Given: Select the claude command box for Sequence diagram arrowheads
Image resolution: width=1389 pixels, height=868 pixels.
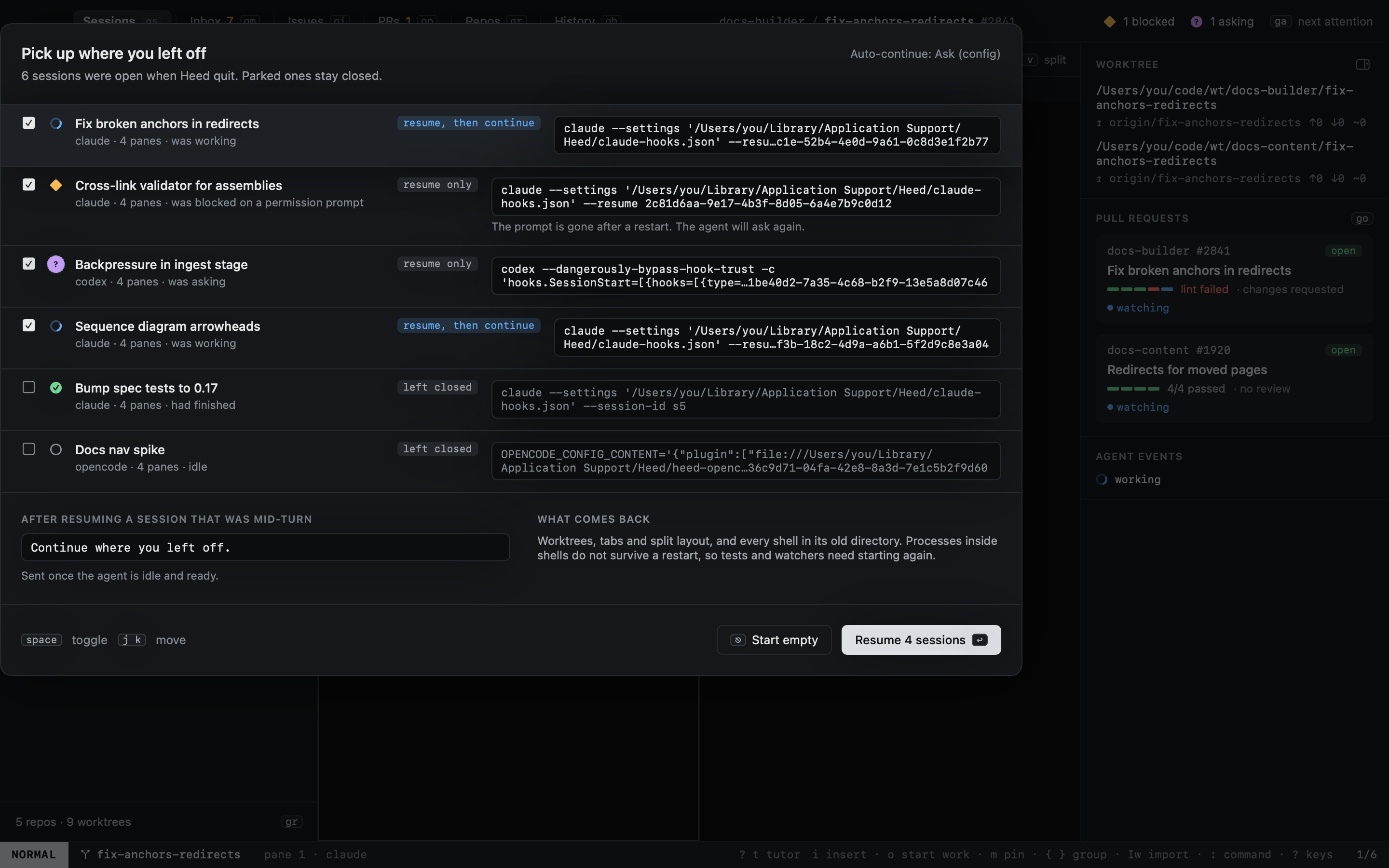Looking at the screenshot, I should coord(777,338).
